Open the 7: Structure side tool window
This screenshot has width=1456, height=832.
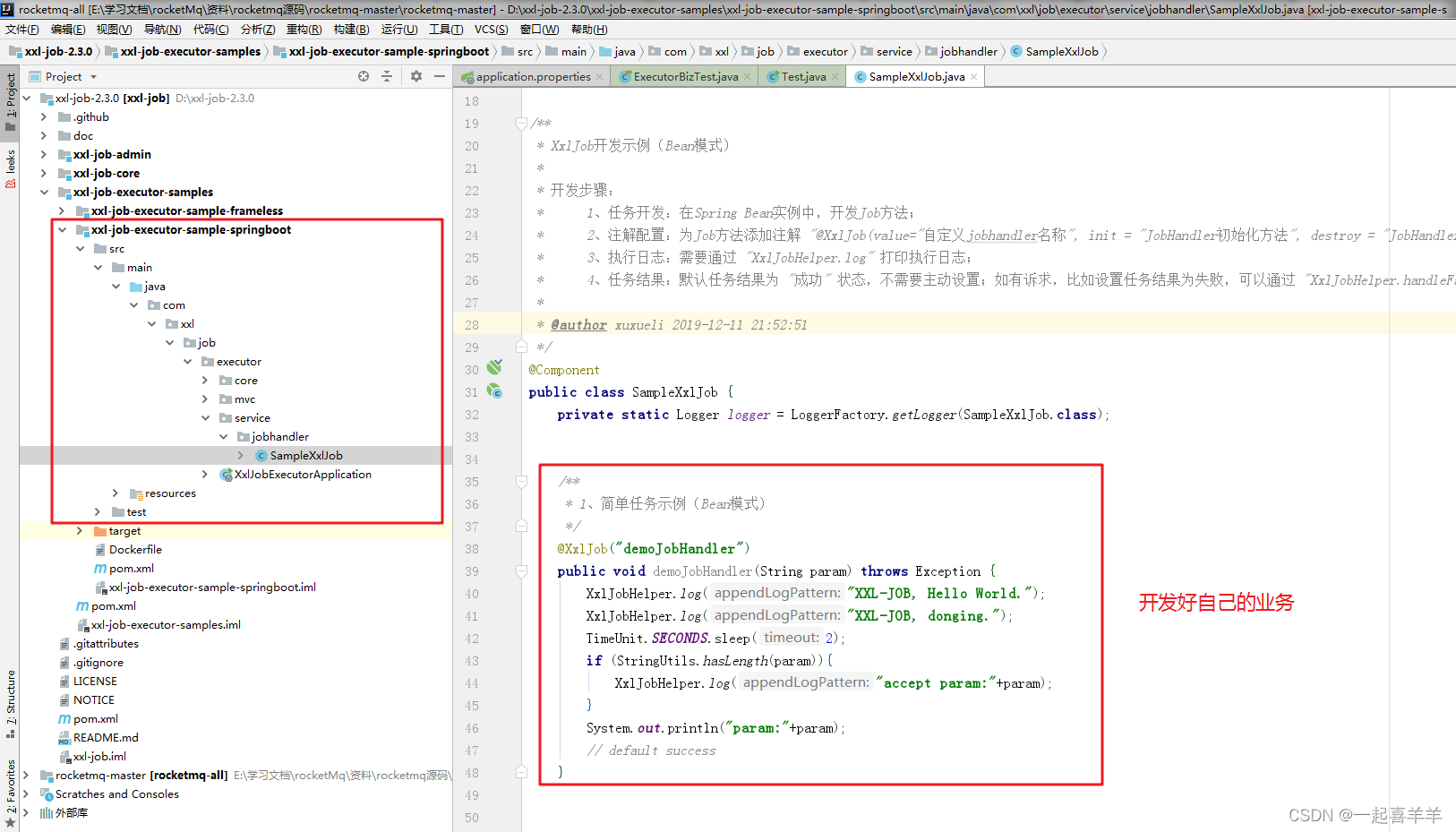tap(11, 703)
